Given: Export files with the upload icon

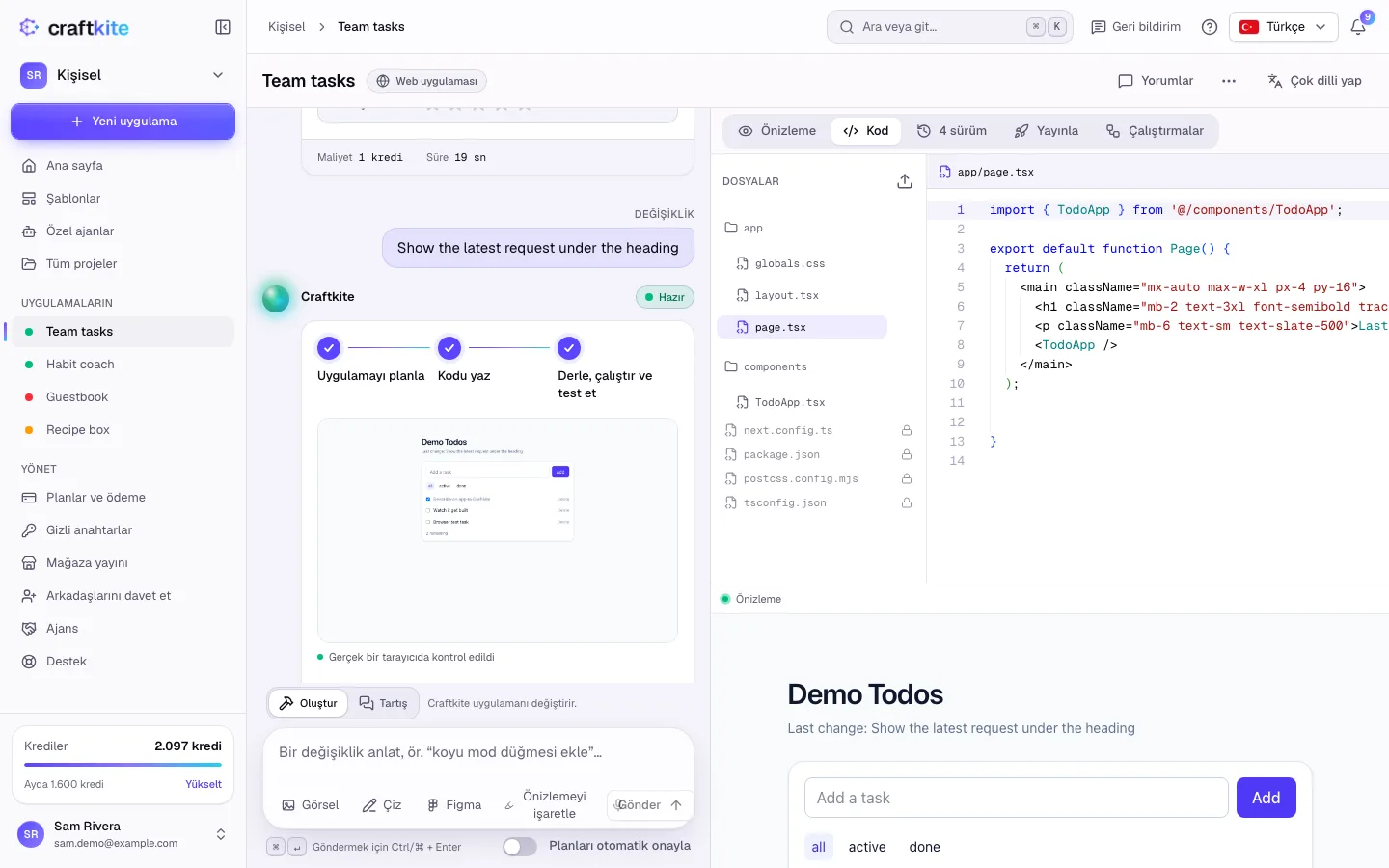Looking at the screenshot, I should tap(905, 181).
